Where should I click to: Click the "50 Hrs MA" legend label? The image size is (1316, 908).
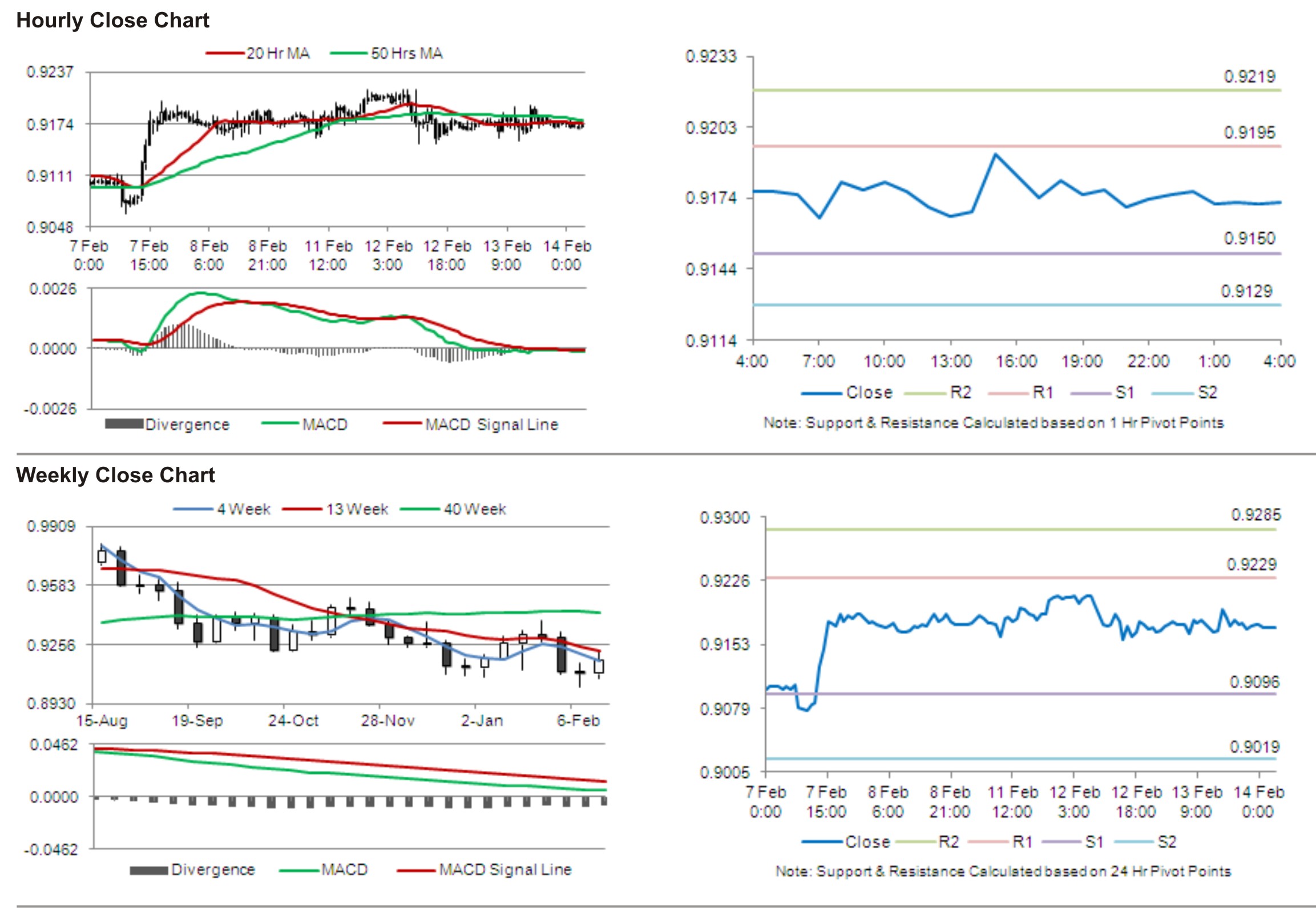[407, 54]
